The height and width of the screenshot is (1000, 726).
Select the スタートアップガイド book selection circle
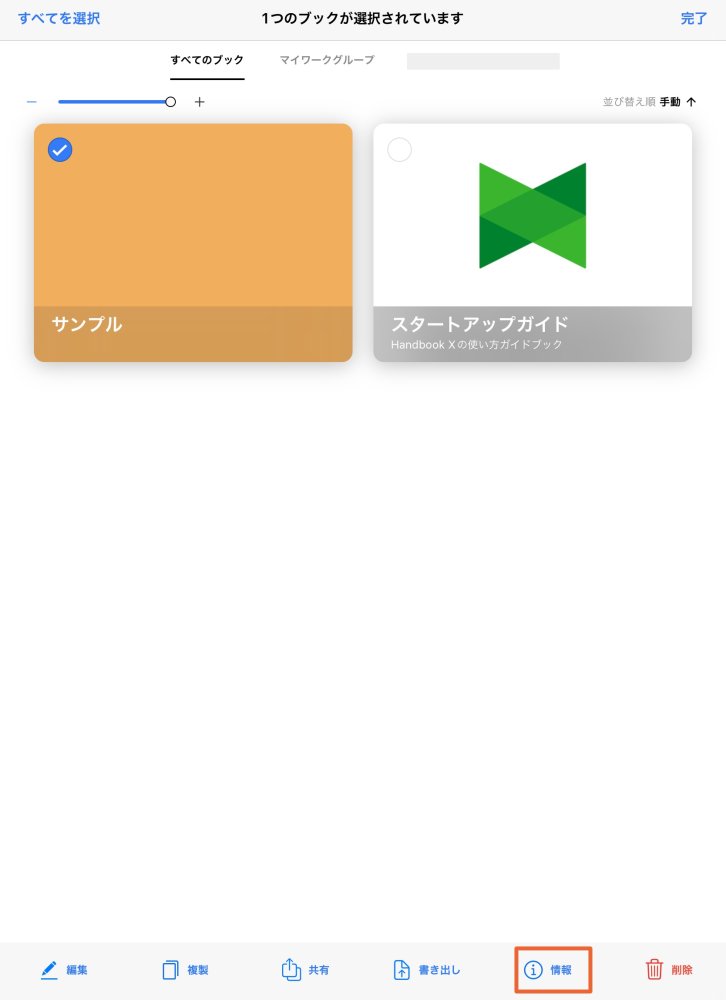(399, 150)
